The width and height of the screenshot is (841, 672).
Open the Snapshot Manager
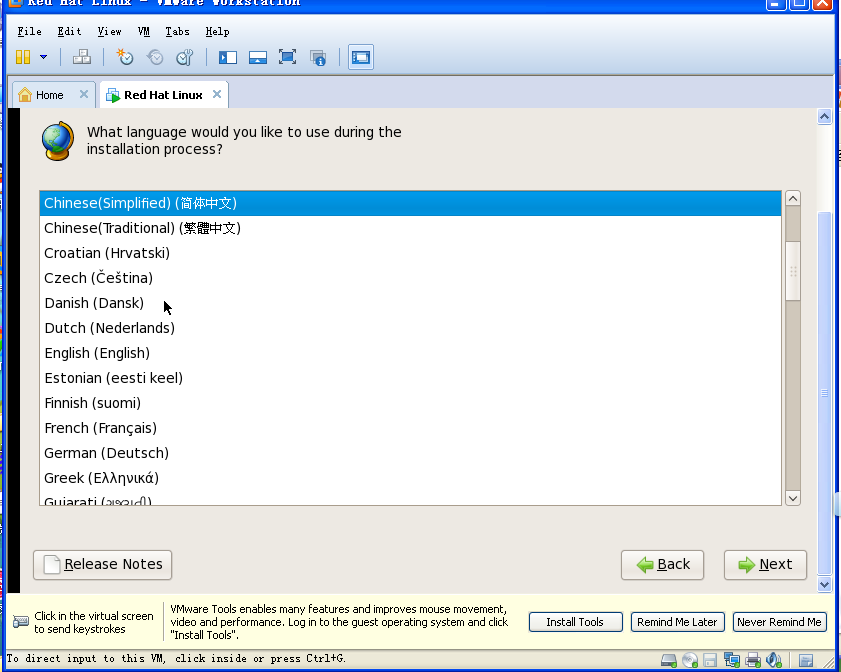click(184, 57)
